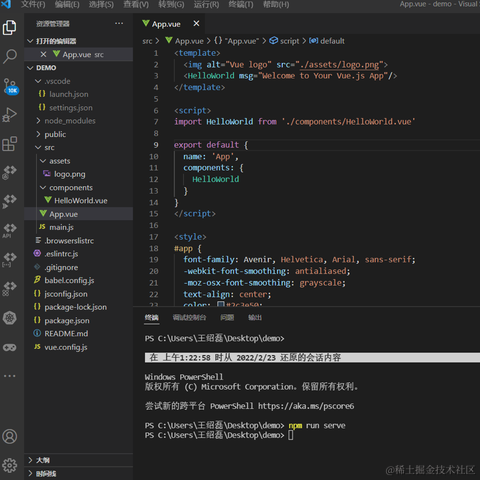480x480 pixels.
Task: Open additional views ellipsis in activity bar
Action: [x=10, y=376]
